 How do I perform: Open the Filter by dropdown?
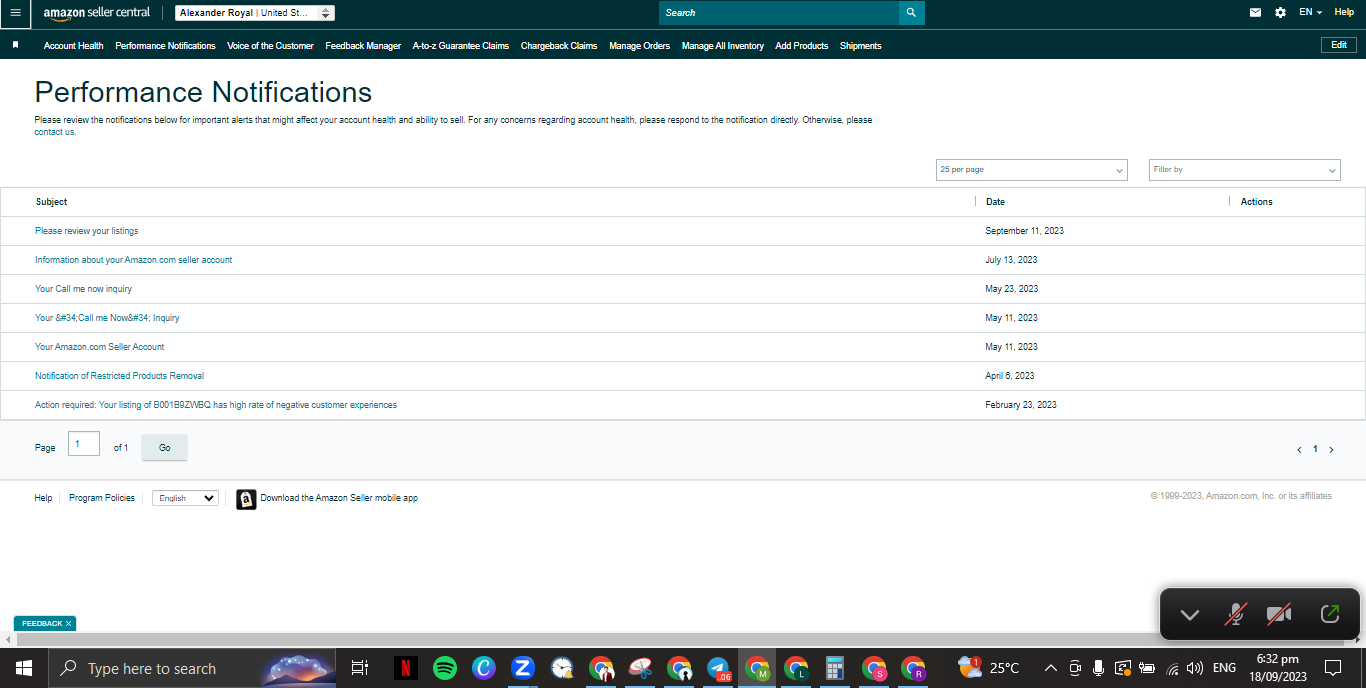click(x=1244, y=170)
